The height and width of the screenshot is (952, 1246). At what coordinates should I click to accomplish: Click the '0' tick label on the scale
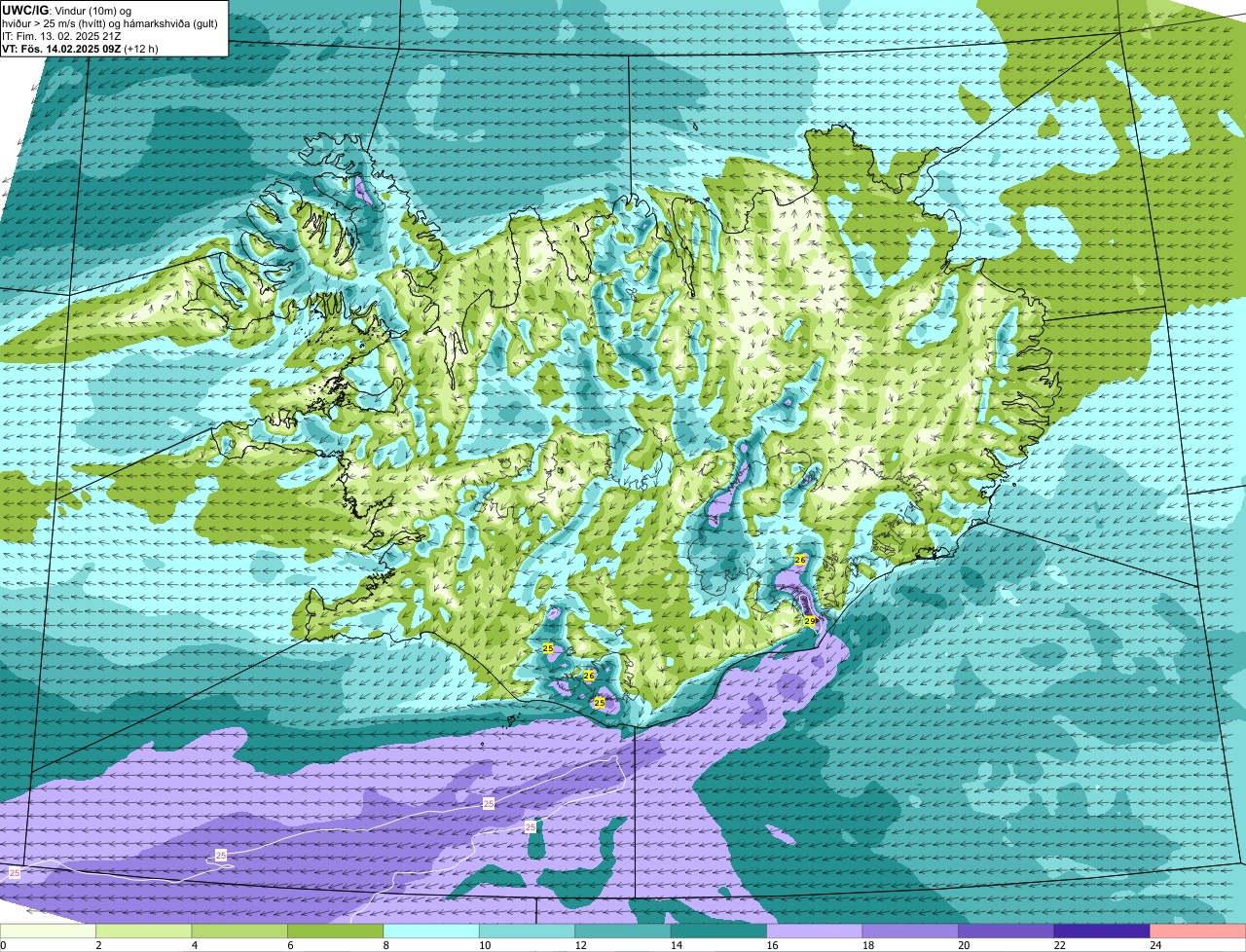[x=3, y=945]
